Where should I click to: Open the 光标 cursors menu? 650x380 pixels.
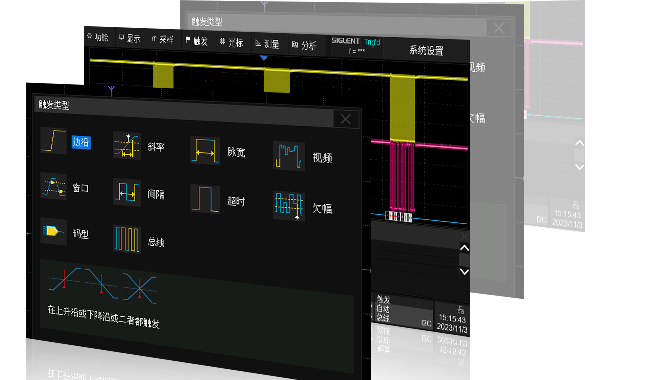(x=232, y=42)
